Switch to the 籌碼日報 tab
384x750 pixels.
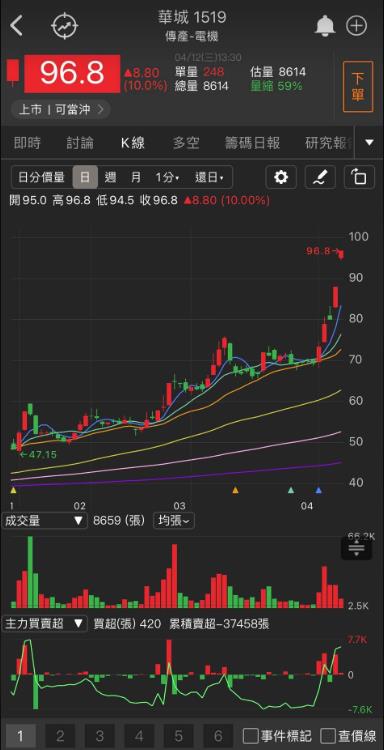coord(252,143)
